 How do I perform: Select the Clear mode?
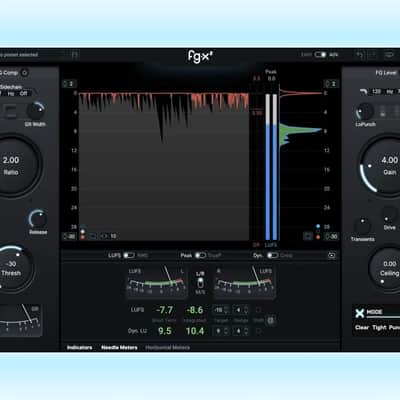tap(362, 327)
